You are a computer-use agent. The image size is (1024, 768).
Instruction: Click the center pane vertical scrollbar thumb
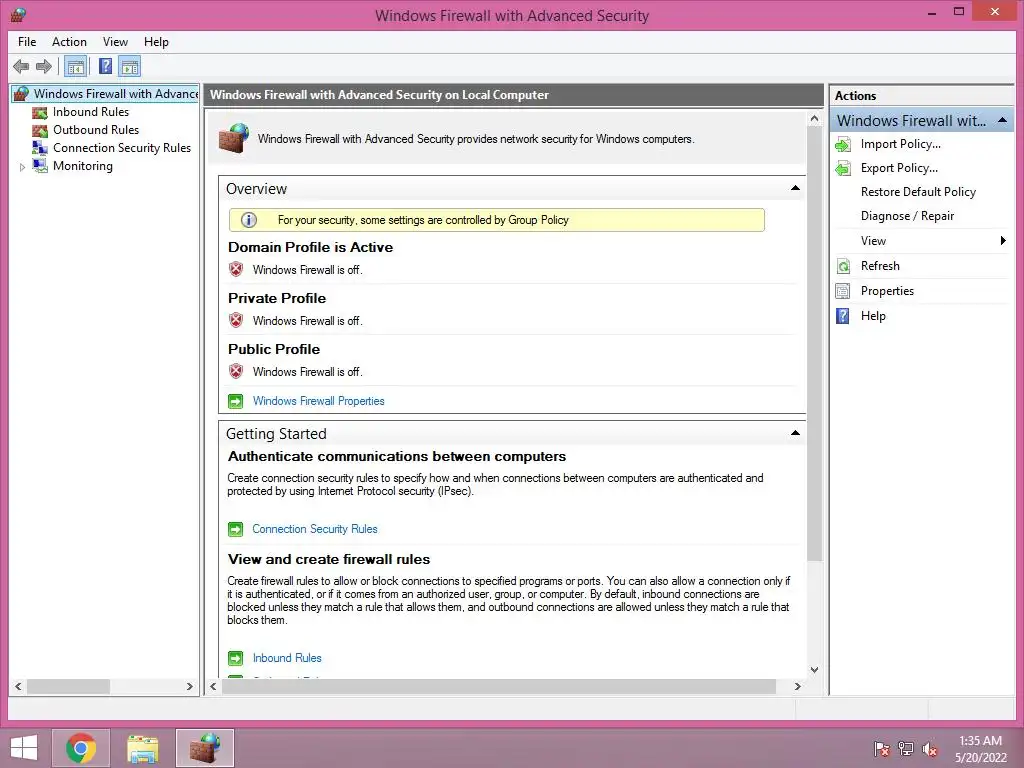814,344
